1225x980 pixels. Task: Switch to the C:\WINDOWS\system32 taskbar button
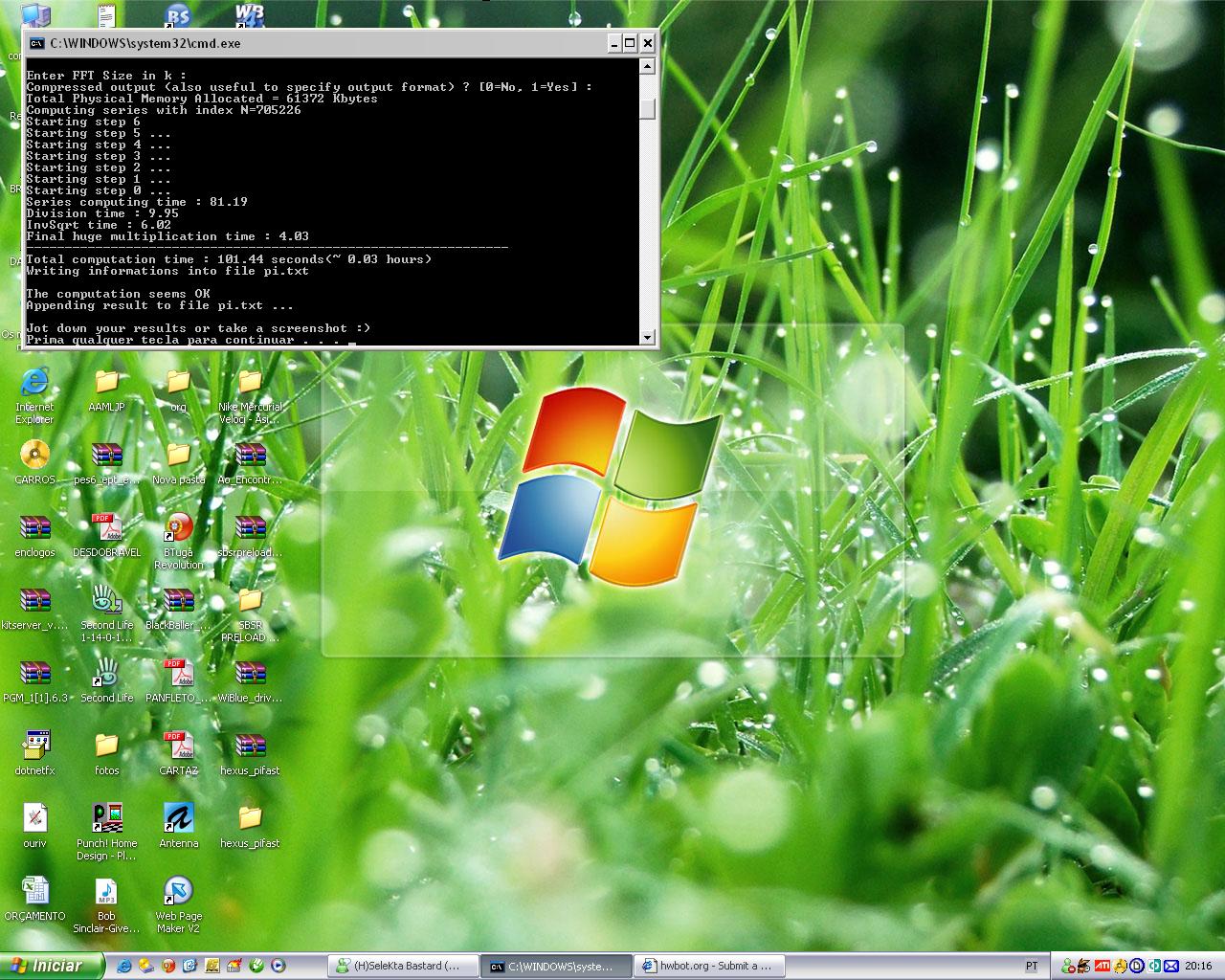point(556,967)
